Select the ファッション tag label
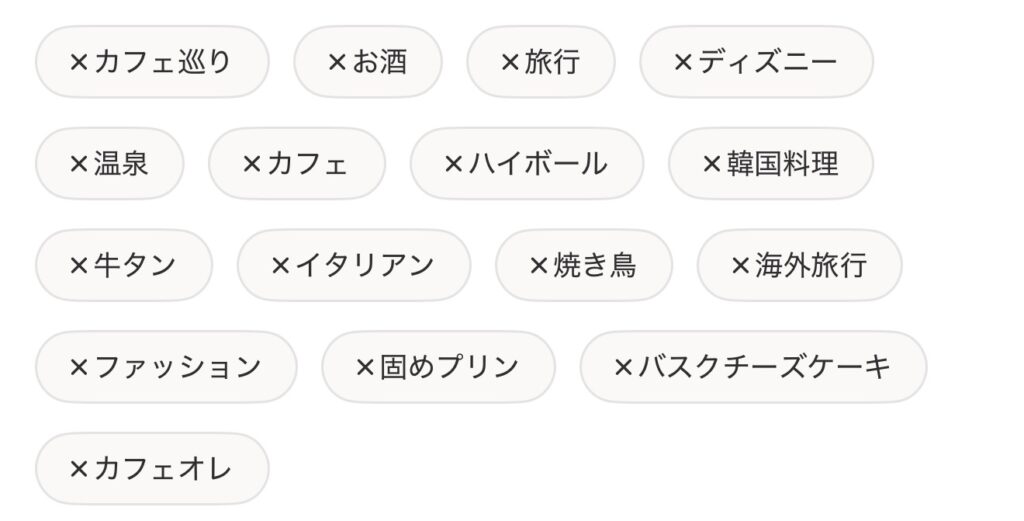Image resolution: width=1024 pixels, height=521 pixels. [x=178, y=367]
